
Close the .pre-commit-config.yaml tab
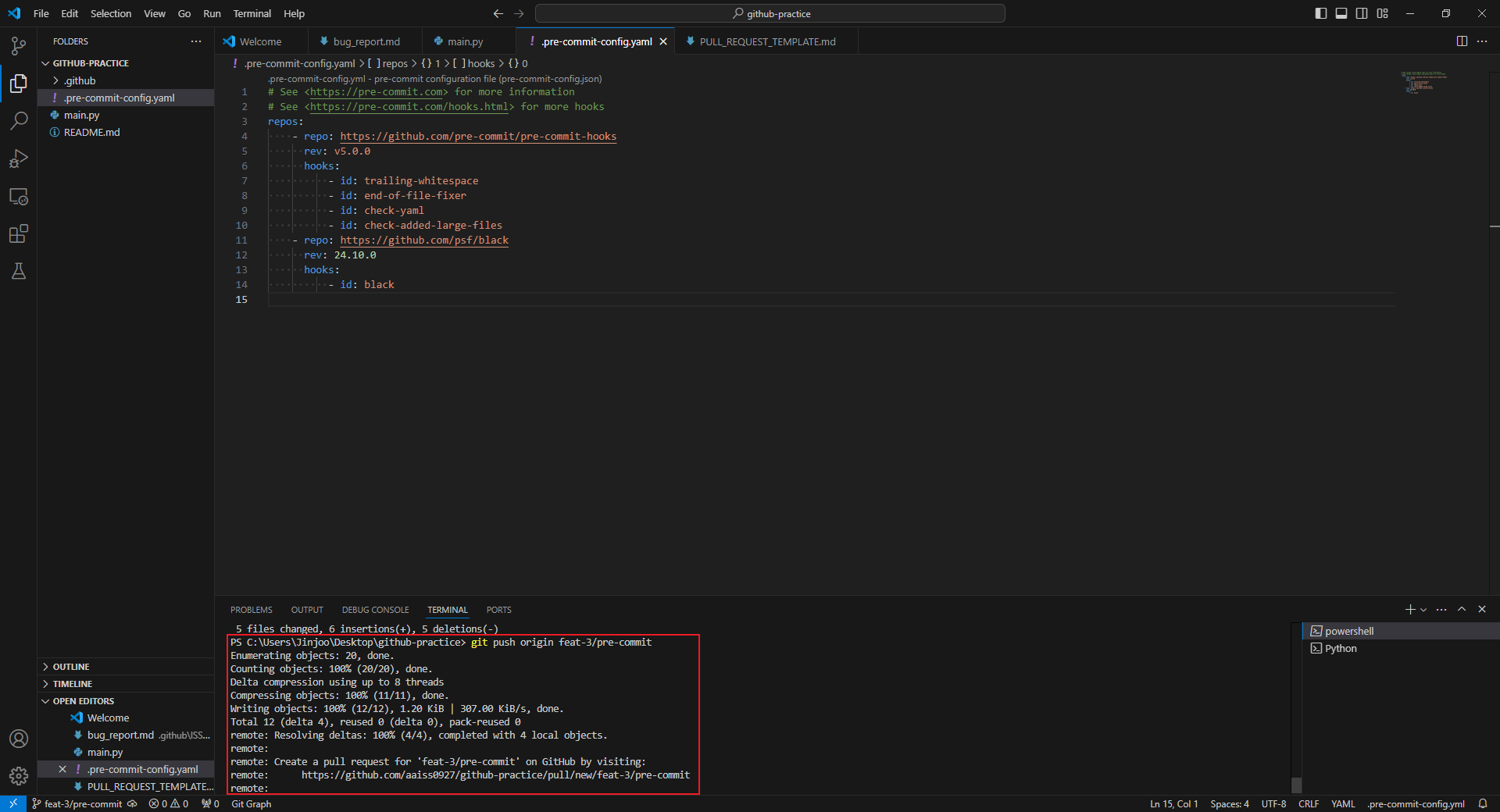coord(663,41)
